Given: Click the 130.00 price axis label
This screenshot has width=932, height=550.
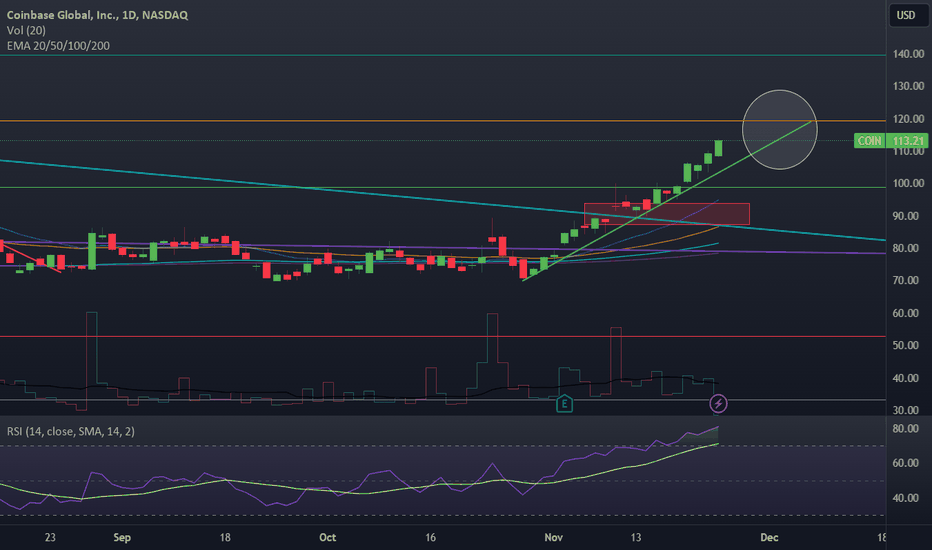Looking at the screenshot, I should pos(908,86).
